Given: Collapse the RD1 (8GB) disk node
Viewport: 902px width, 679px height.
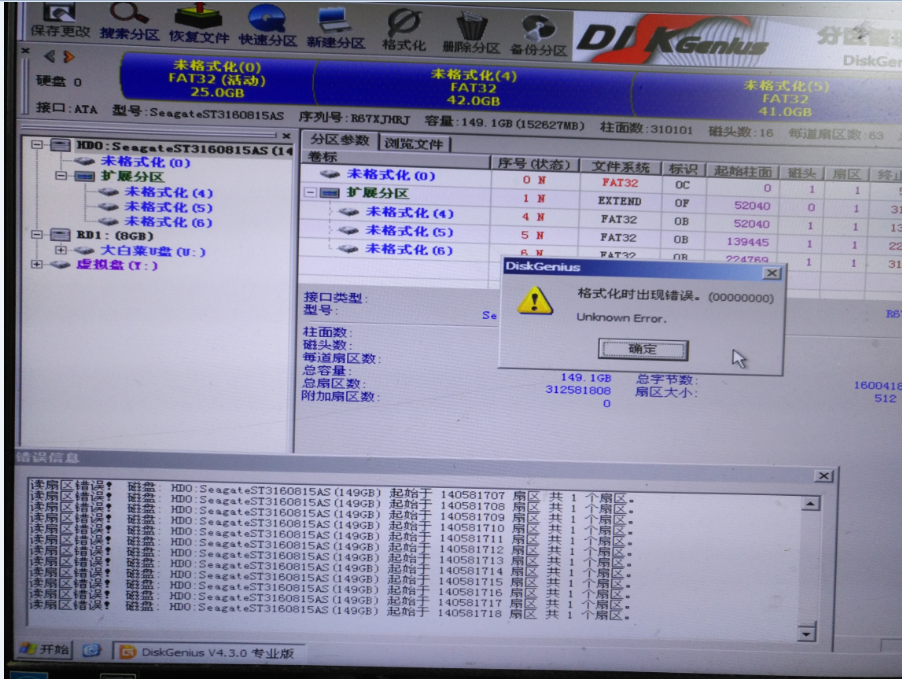Looking at the screenshot, I should [x=37, y=234].
